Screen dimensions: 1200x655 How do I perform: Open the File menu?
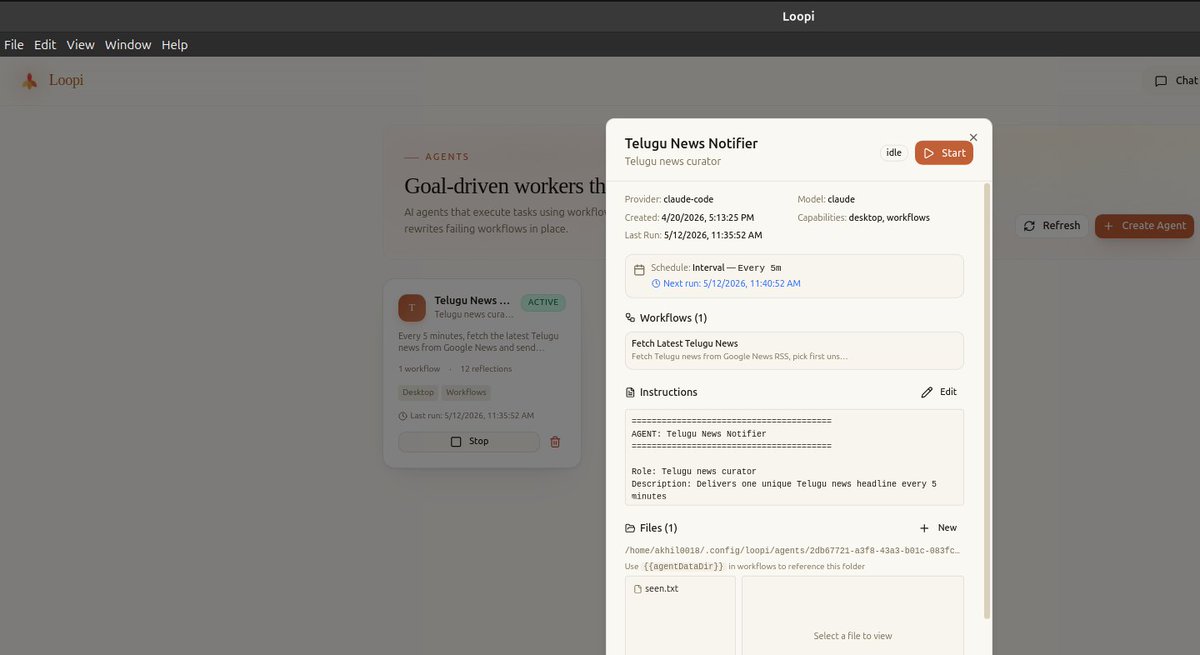(x=13, y=45)
